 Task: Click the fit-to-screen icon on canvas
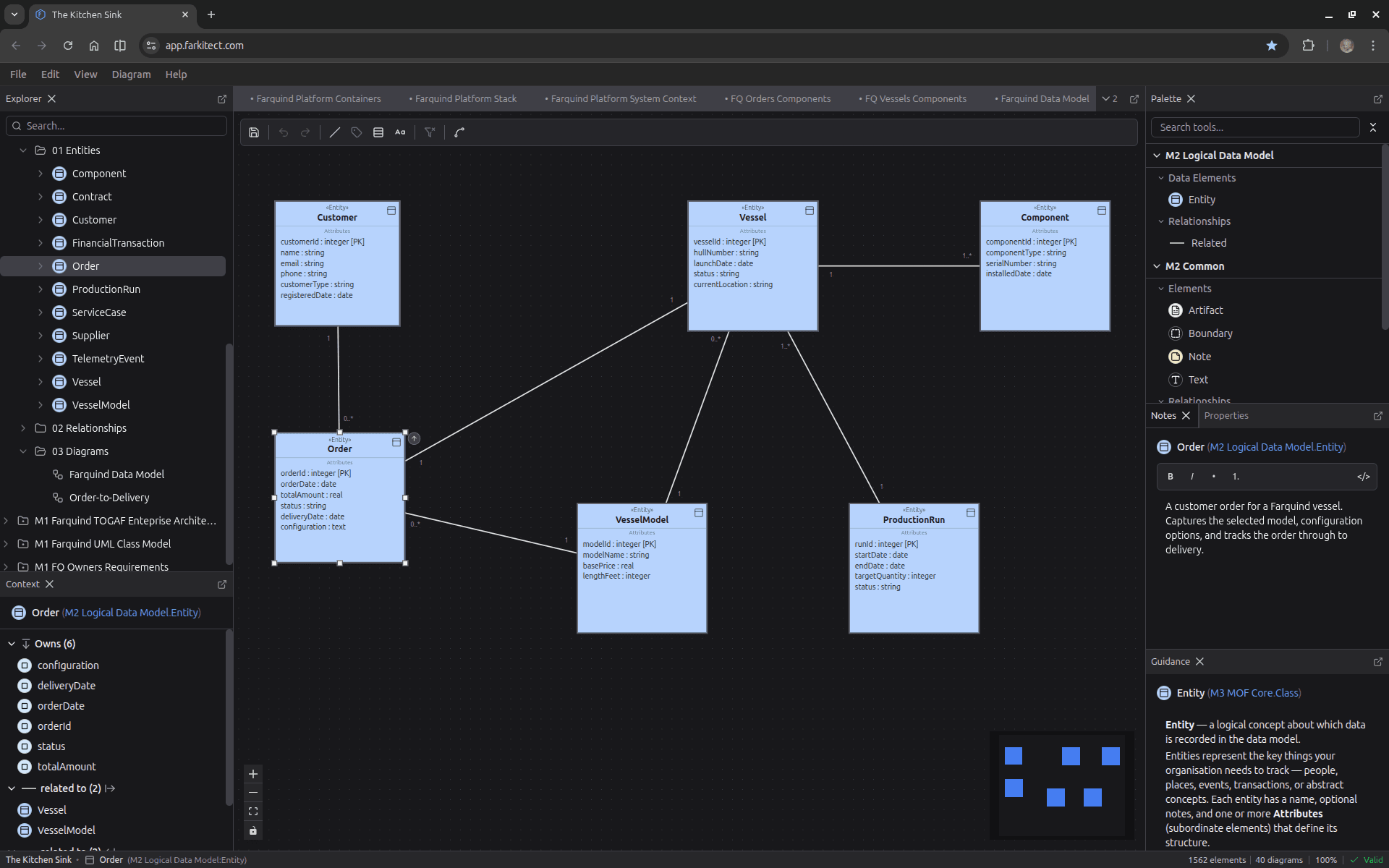click(253, 812)
